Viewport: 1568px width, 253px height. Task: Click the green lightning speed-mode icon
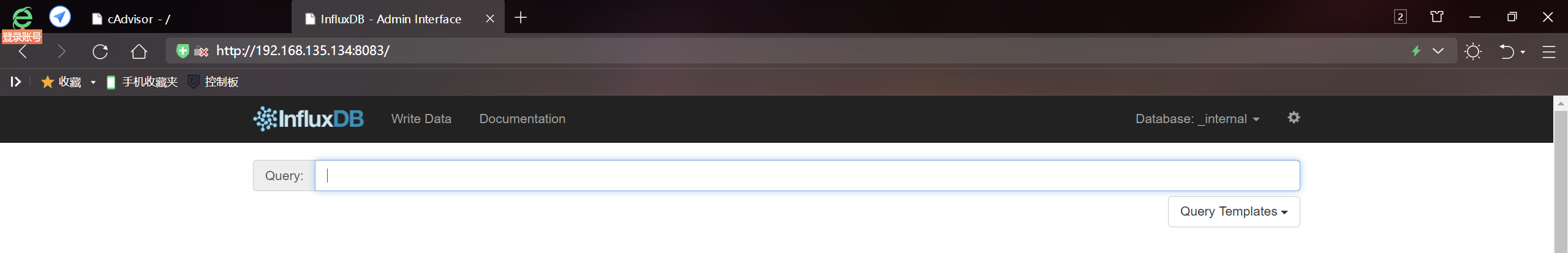click(1415, 51)
